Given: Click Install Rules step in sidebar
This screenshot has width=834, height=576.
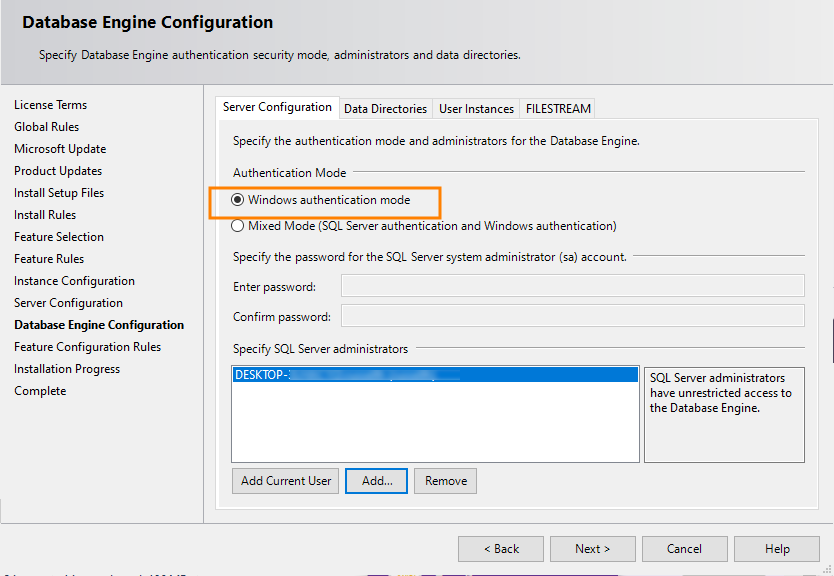Looking at the screenshot, I should pos(45,215).
